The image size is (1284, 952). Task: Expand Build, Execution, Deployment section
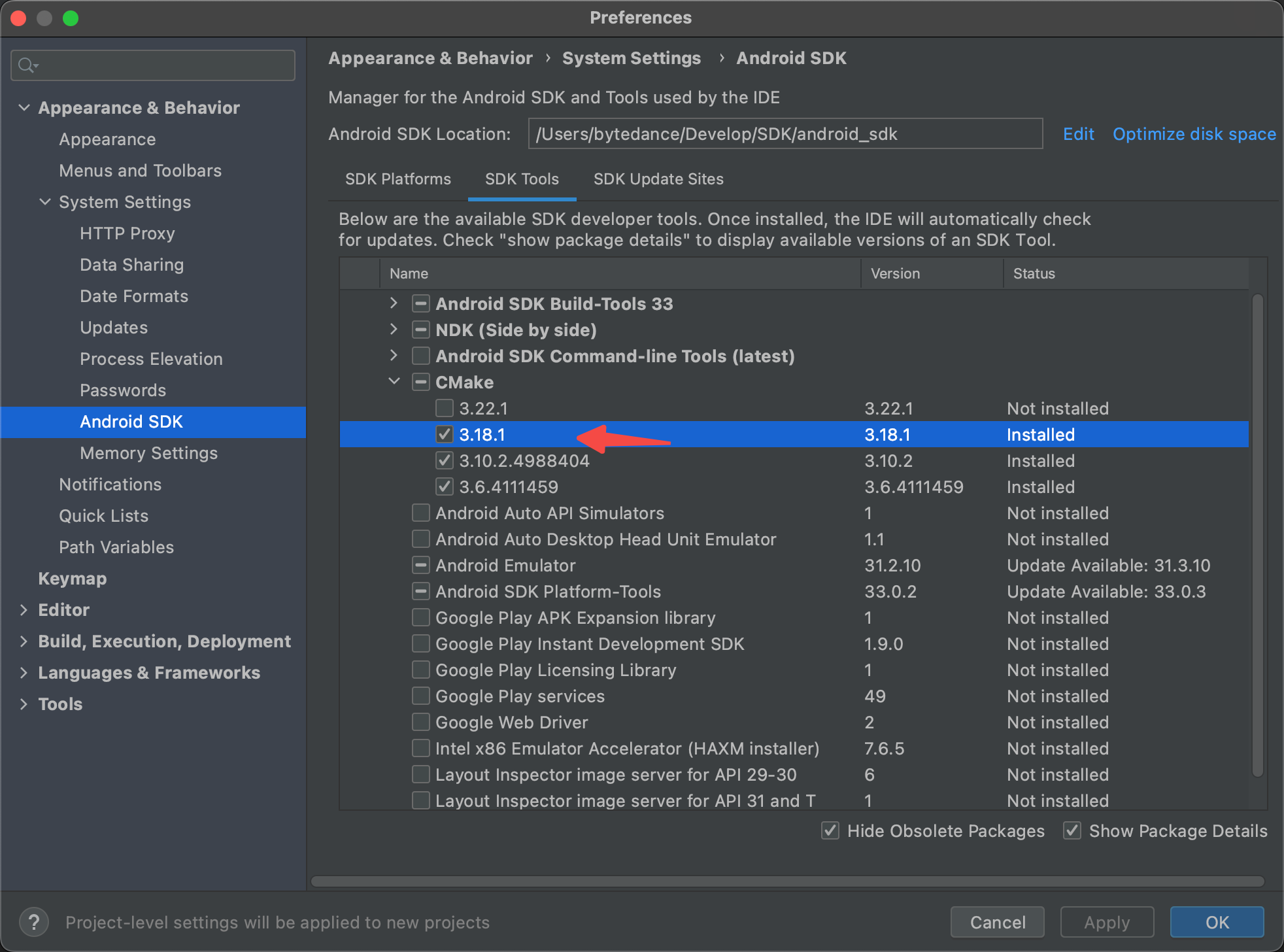point(24,641)
